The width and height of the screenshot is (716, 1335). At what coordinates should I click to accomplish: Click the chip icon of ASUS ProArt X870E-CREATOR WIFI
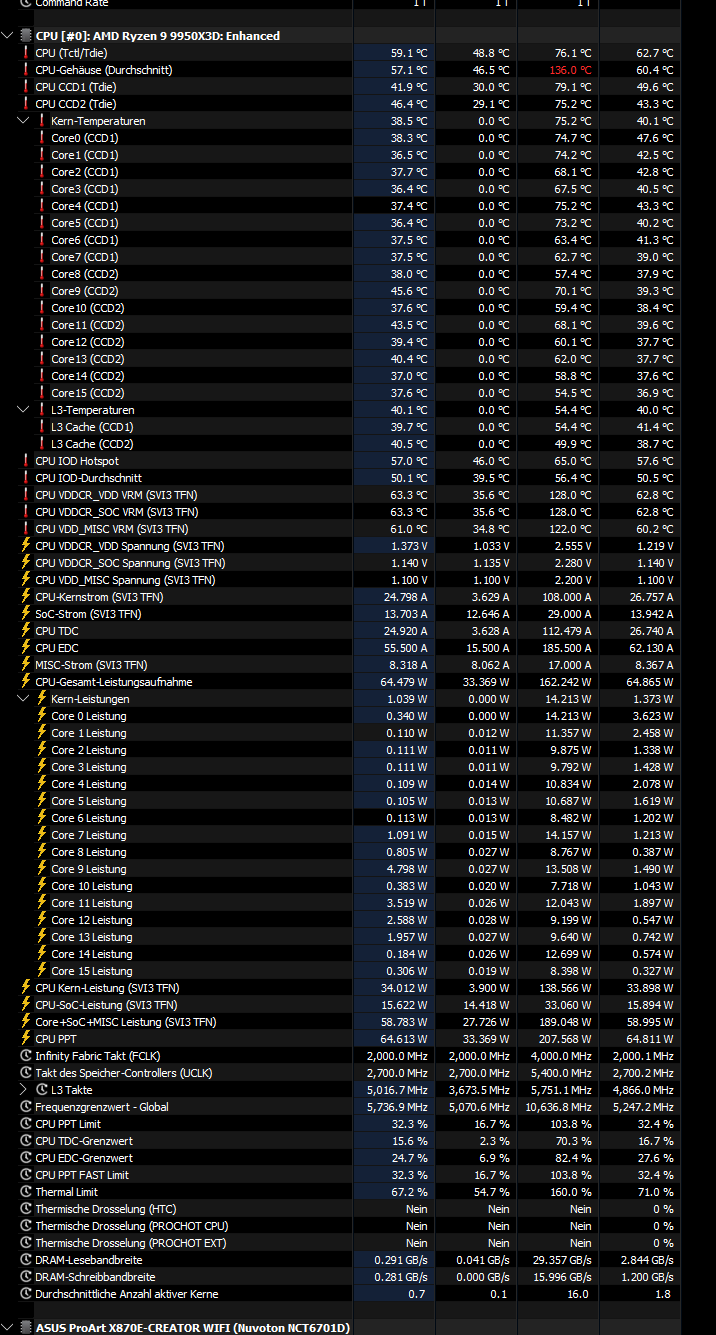25,1328
